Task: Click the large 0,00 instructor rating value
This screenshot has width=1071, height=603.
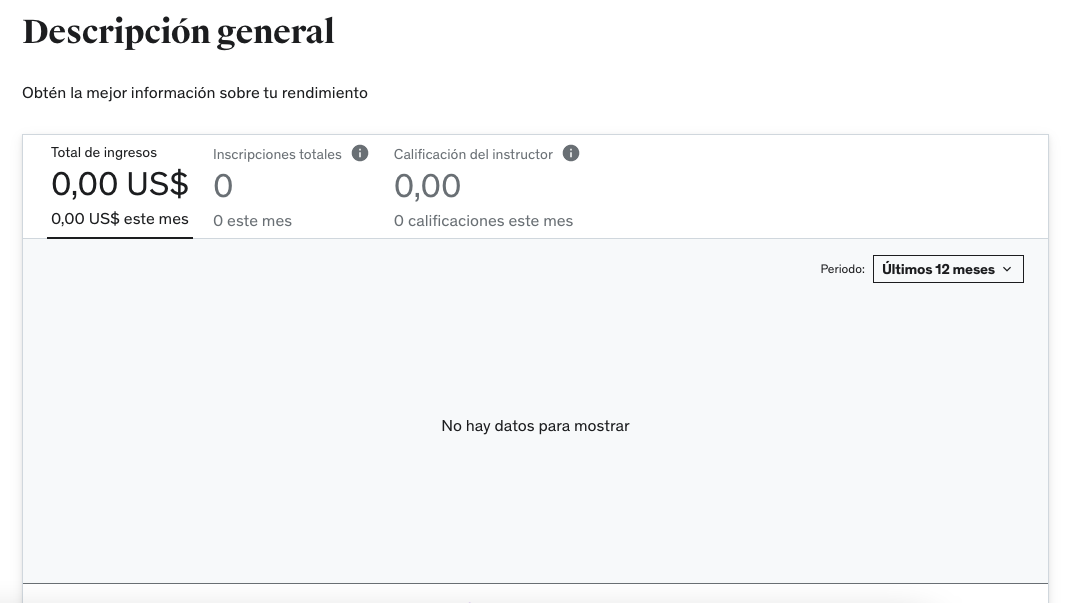Action: tap(427, 186)
